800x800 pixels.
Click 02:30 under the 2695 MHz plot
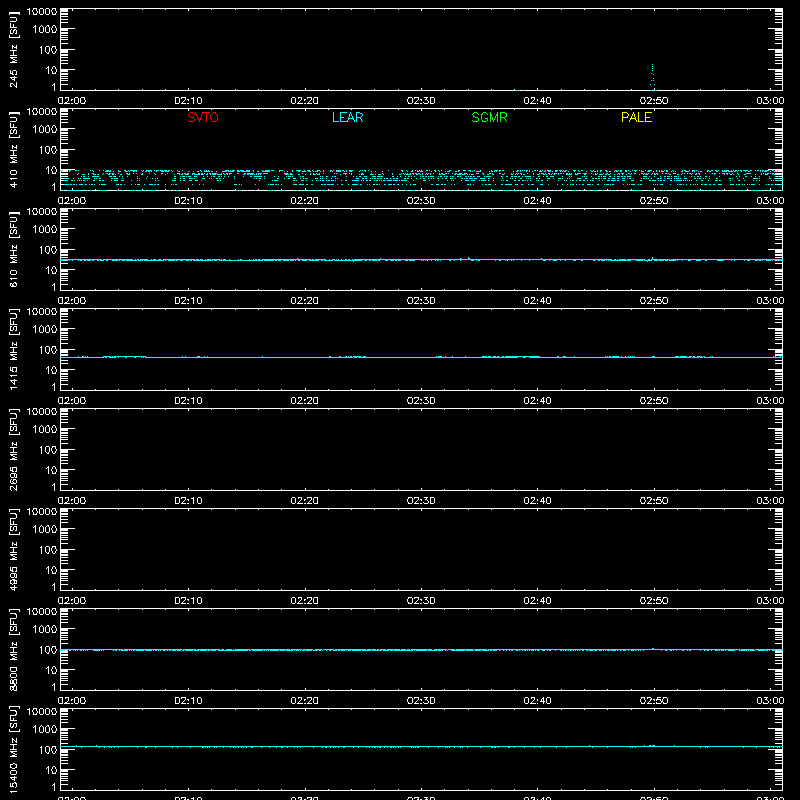[421, 501]
